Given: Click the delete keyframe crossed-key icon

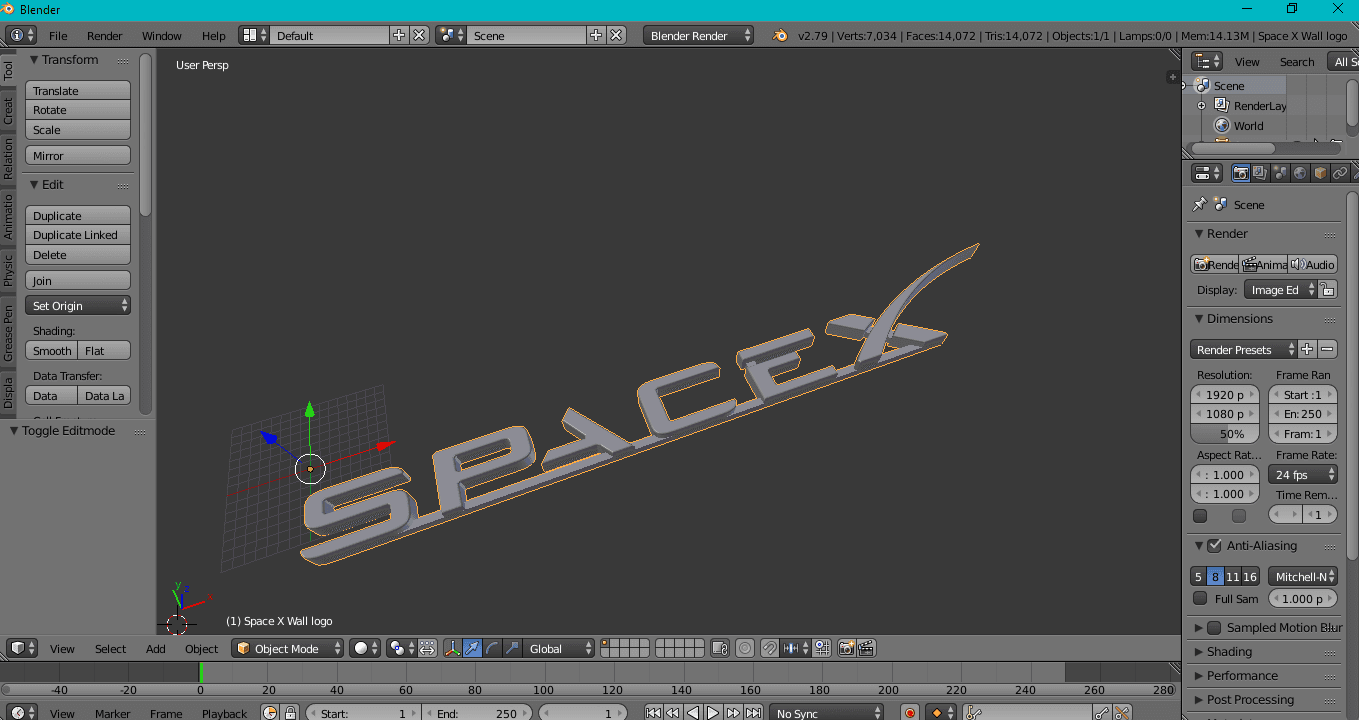Looking at the screenshot, I should [x=1122, y=713].
